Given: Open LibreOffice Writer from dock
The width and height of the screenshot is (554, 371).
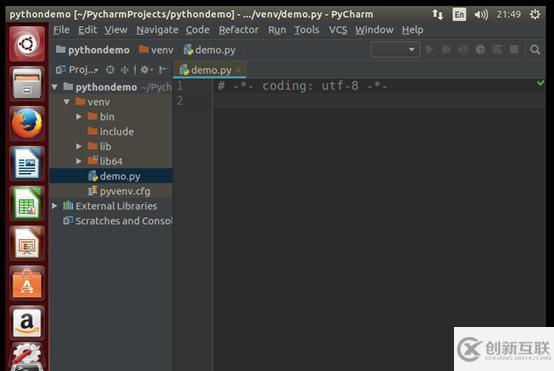Looking at the screenshot, I should [x=27, y=164].
